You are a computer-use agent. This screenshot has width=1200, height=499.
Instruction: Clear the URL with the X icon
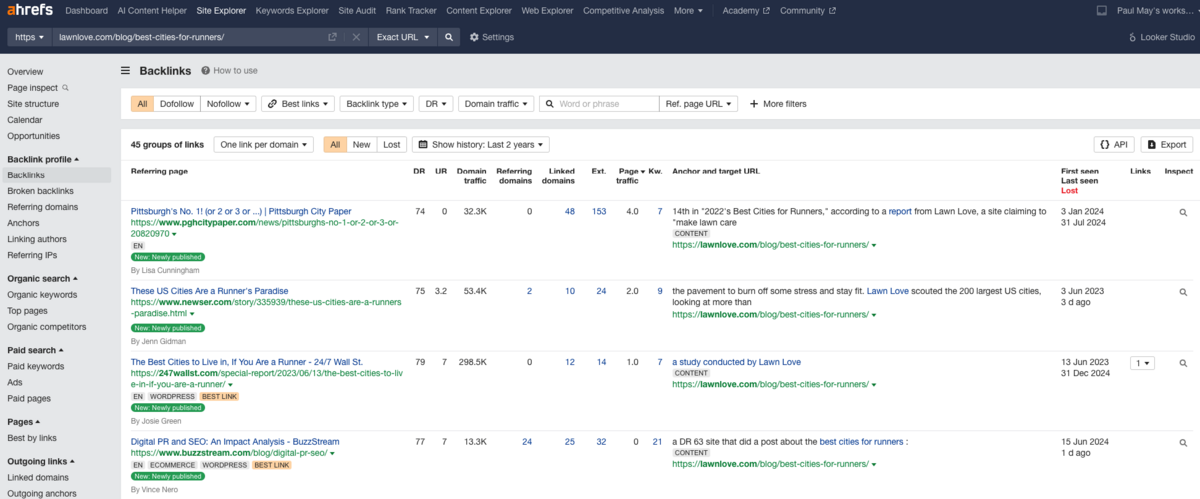point(356,37)
